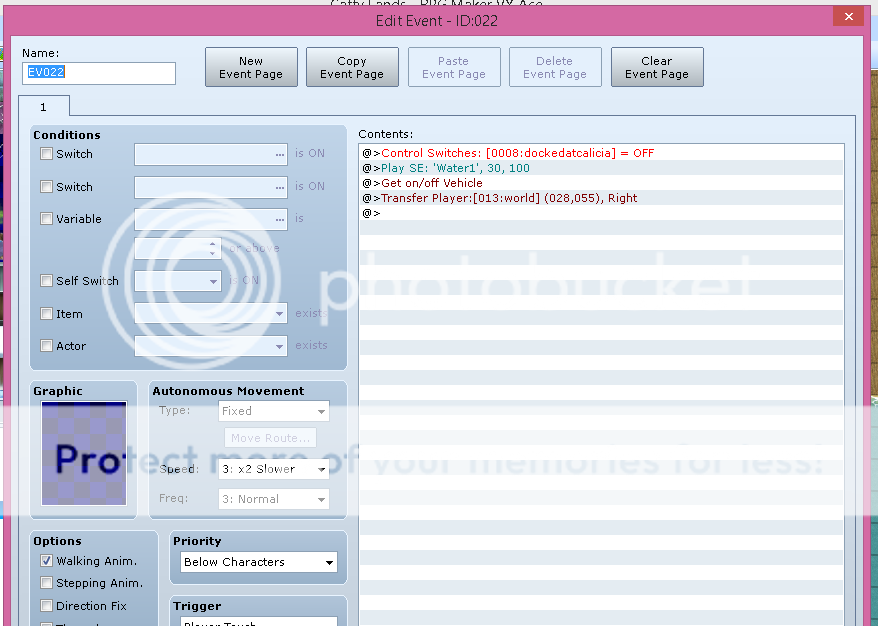Close the Edit Event window
The height and width of the screenshot is (626, 878).
point(848,17)
